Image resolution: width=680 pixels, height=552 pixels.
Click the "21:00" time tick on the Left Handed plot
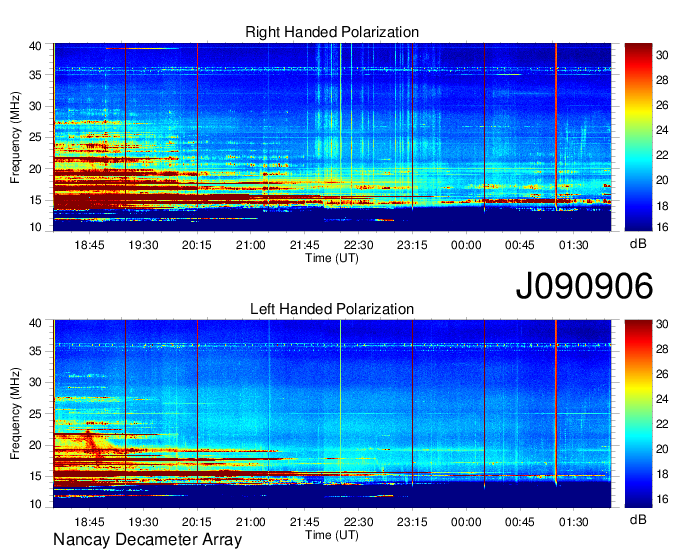[x=251, y=522]
